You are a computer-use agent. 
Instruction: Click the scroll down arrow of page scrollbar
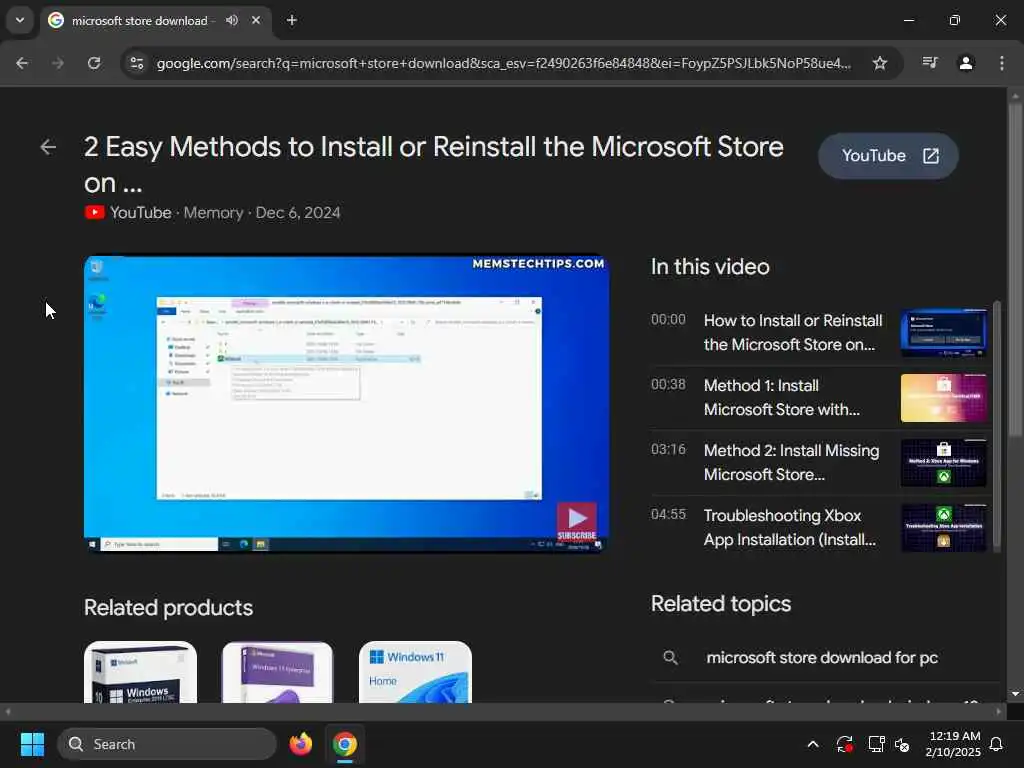click(1015, 694)
